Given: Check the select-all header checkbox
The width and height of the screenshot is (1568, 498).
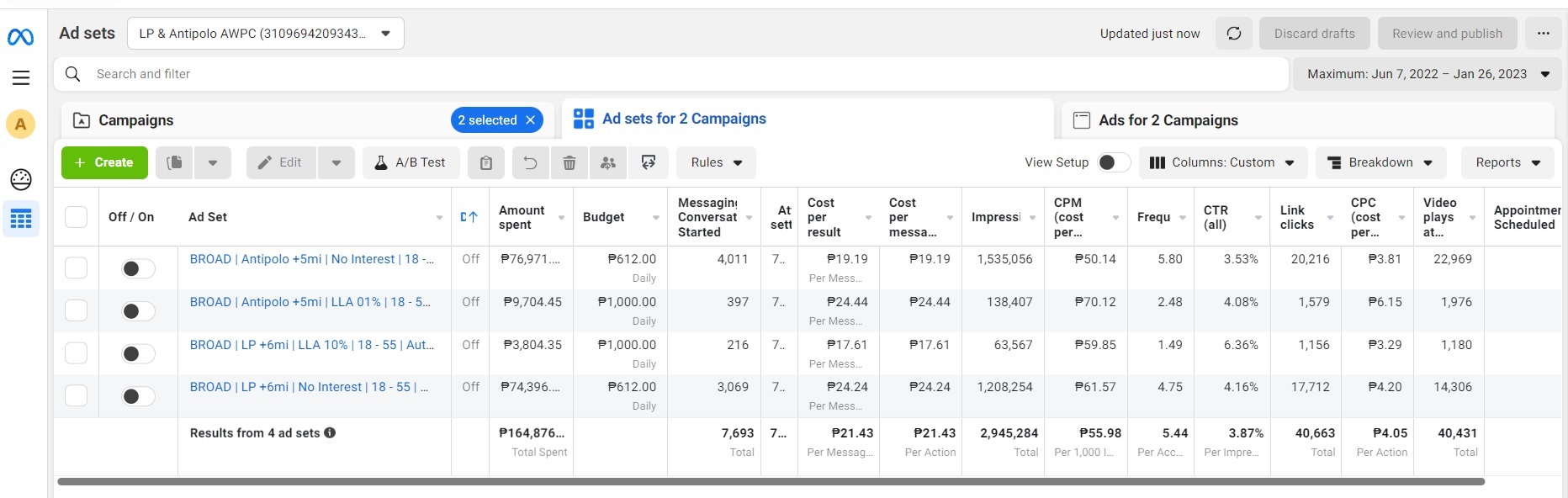Looking at the screenshot, I should [x=77, y=217].
